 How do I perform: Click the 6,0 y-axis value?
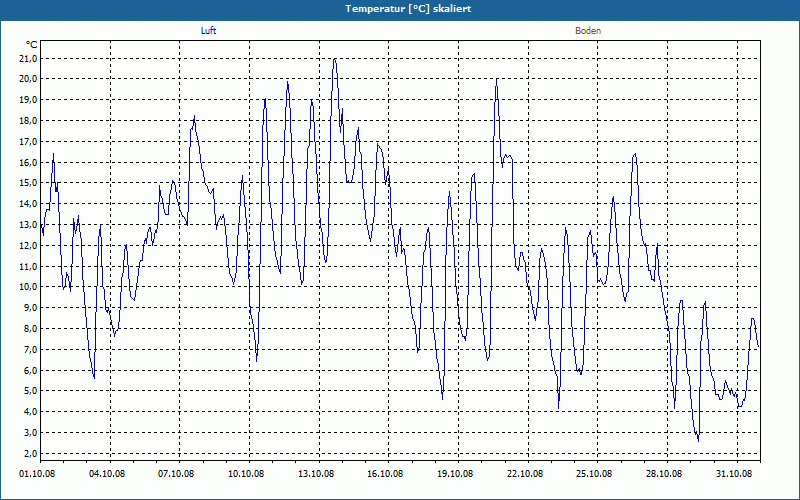coord(30,370)
